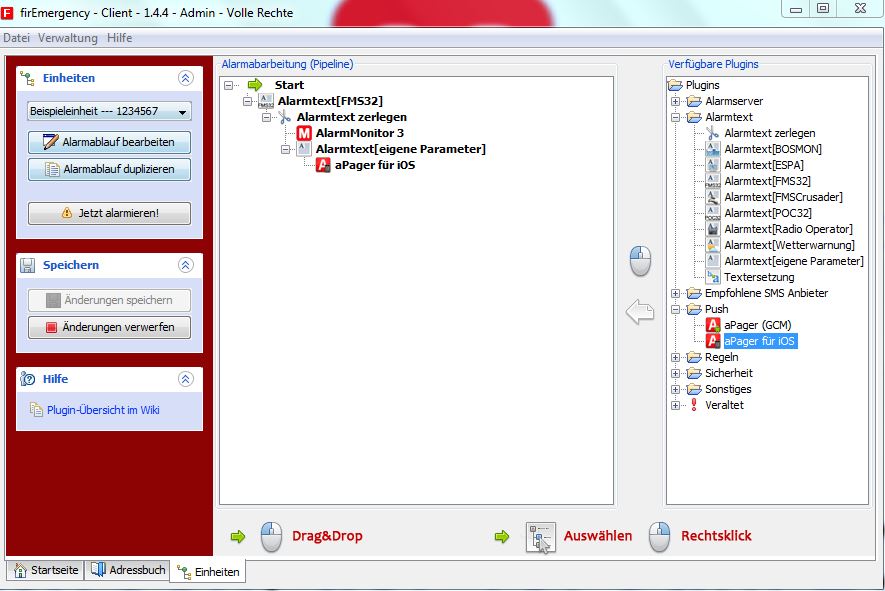Viewport: 885px width, 591px height.
Task: Expand the Alarmserver plugin folder
Action: coord(676,101)
